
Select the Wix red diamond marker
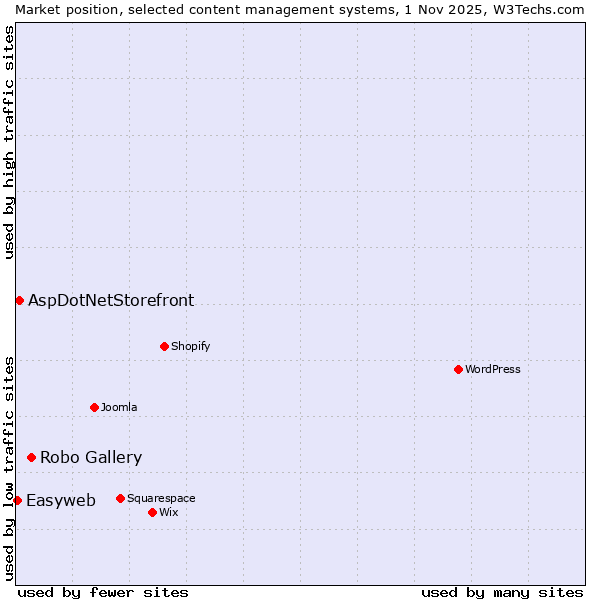[x=152, y=512]
